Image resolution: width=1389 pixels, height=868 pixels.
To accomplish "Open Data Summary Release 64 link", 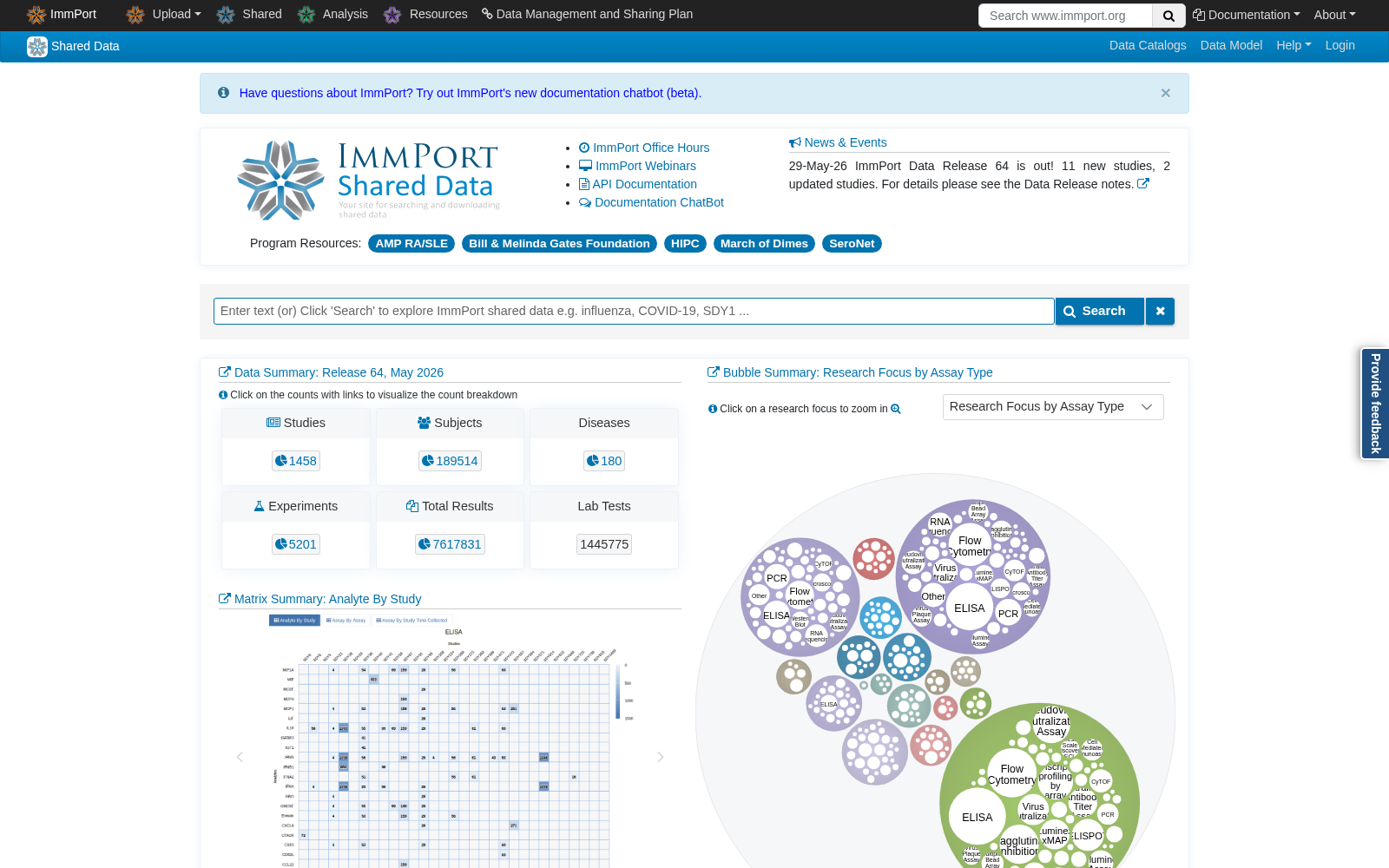I will click(x=331, y=372).
